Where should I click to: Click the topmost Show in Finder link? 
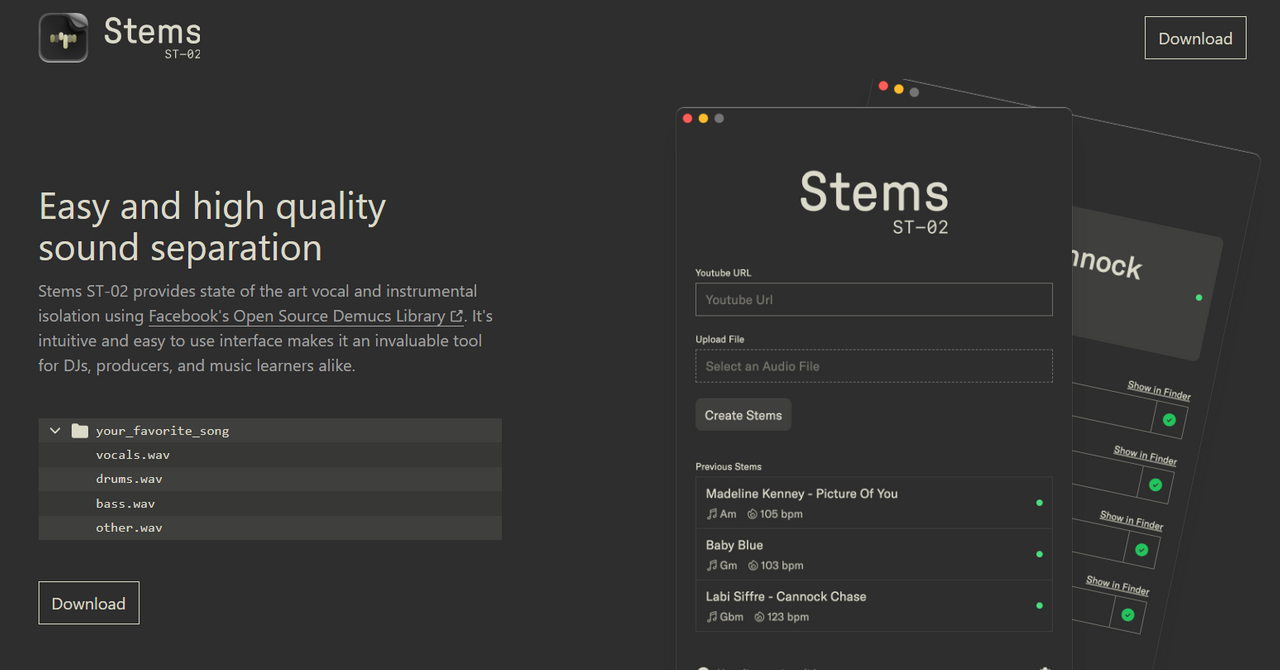point(1159,390)
